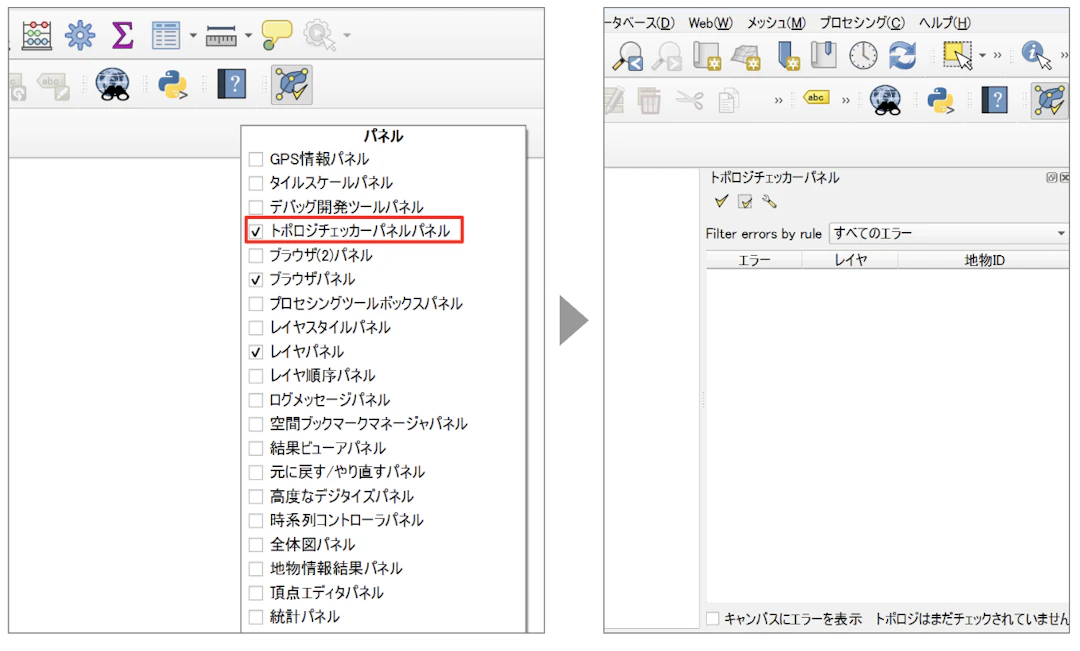Open the Field Calculator abacus icon
This screenshot has height=651, width=1080.
(37, 34)
